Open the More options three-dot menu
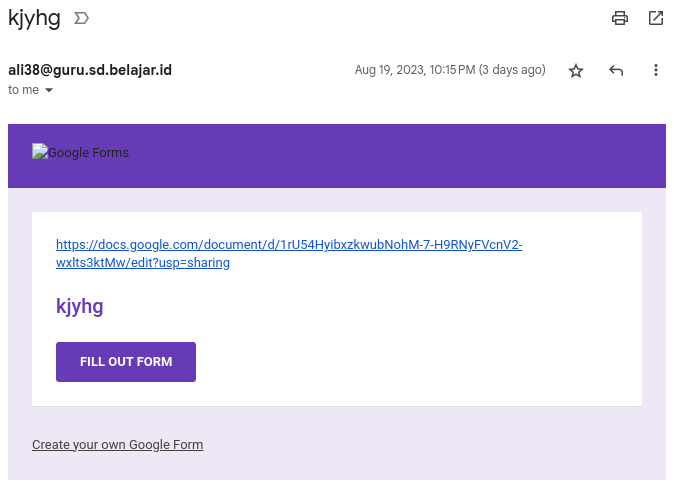 [x=656, y=70]
